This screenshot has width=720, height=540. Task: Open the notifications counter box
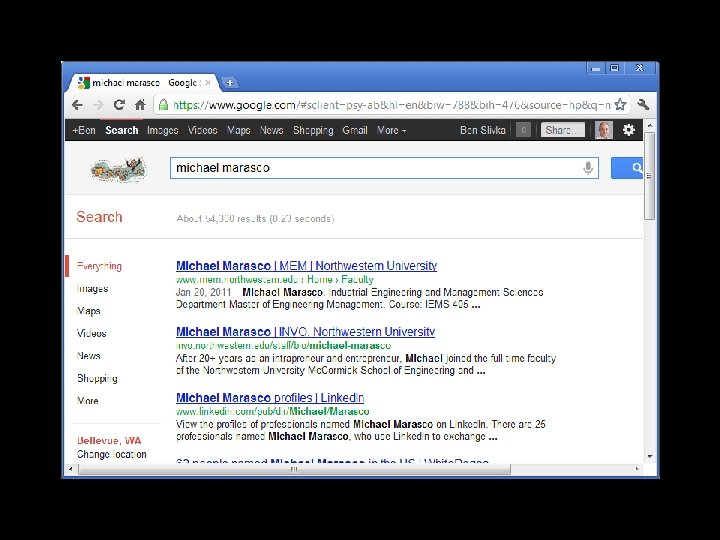coord(523,130)
